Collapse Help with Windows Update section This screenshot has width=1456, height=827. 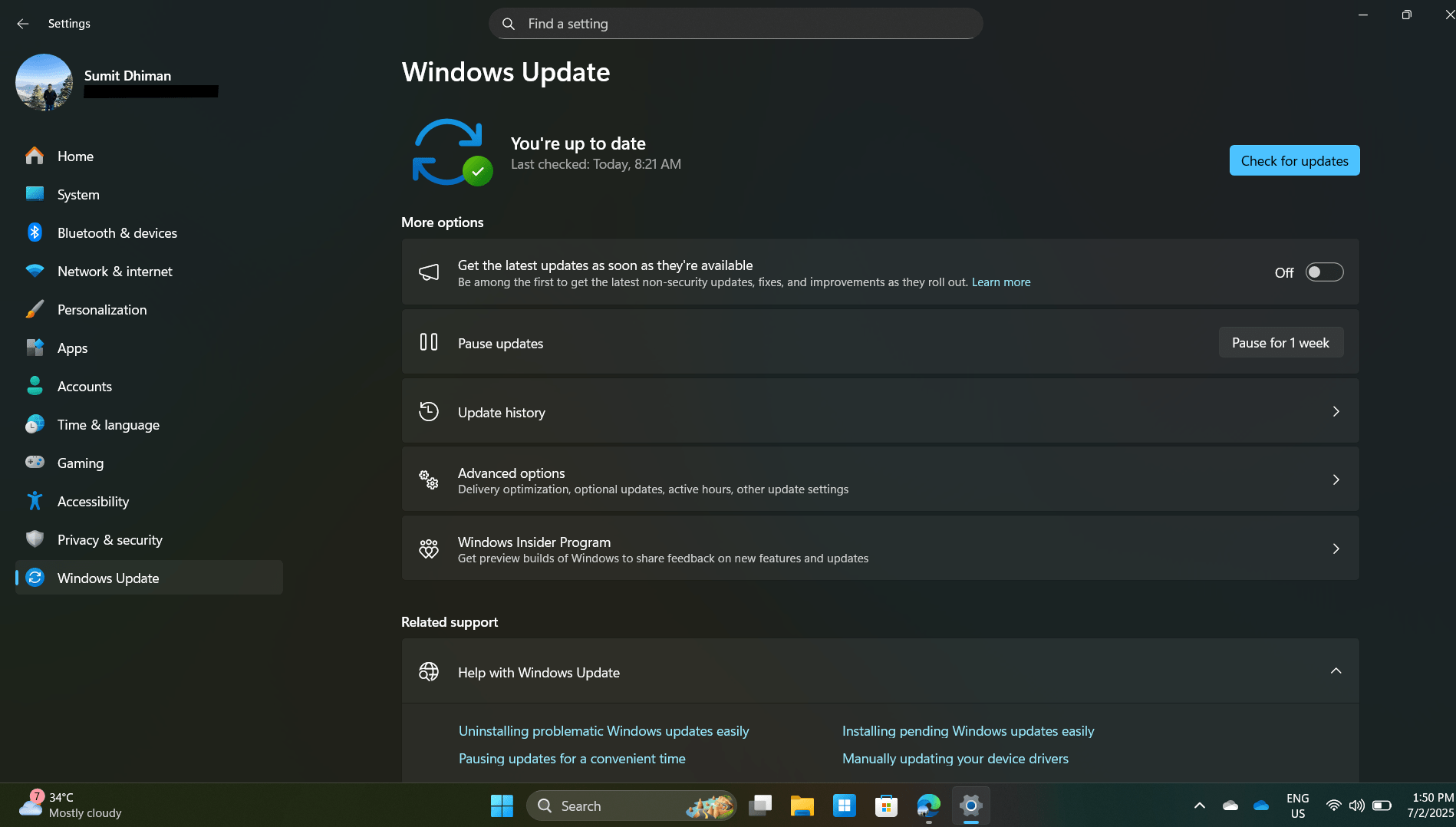[1336, 671]
